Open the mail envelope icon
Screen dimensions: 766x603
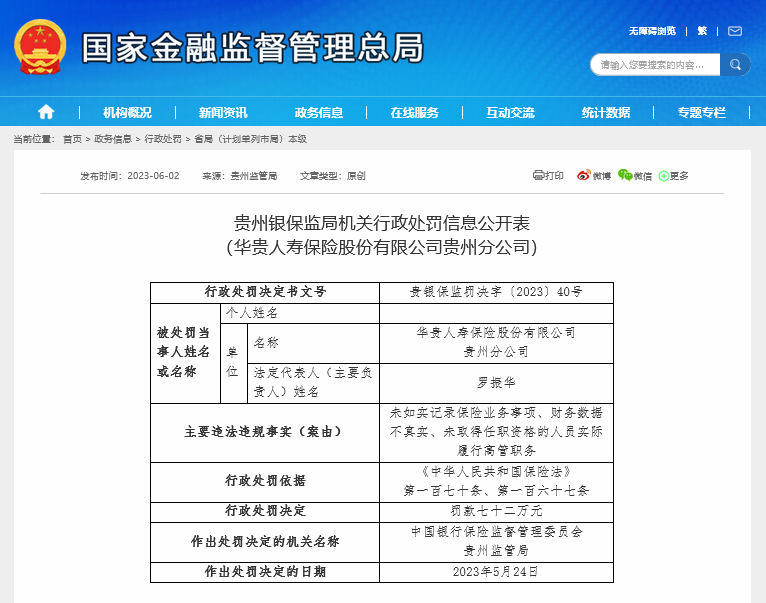pos(735,31)
